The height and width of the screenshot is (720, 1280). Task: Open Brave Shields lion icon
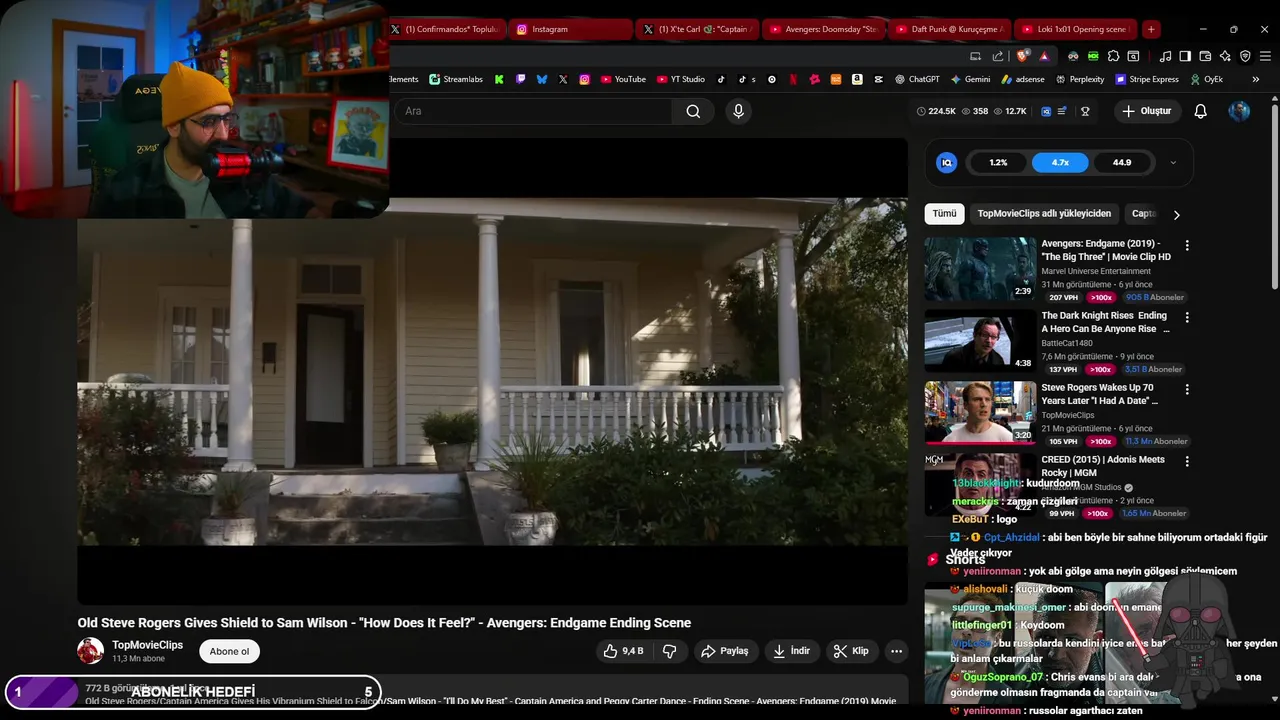pyautogui.click(x=1021, y=56)
